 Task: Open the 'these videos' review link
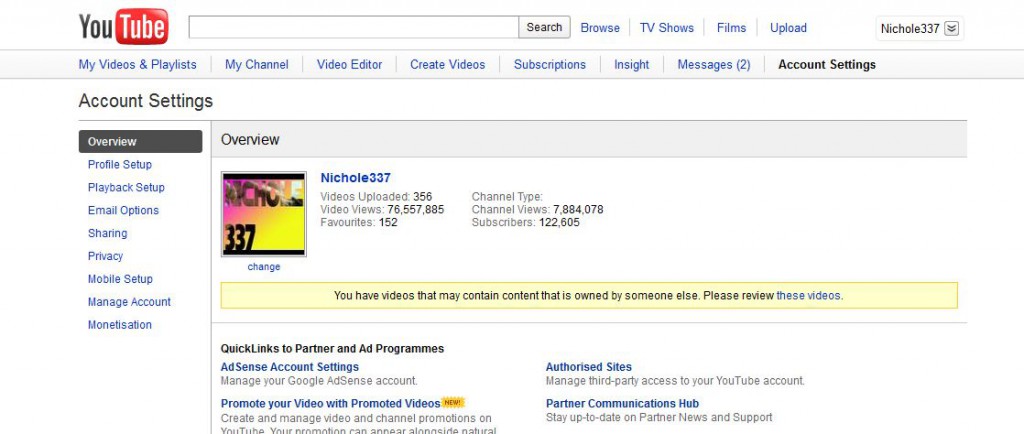808,295
